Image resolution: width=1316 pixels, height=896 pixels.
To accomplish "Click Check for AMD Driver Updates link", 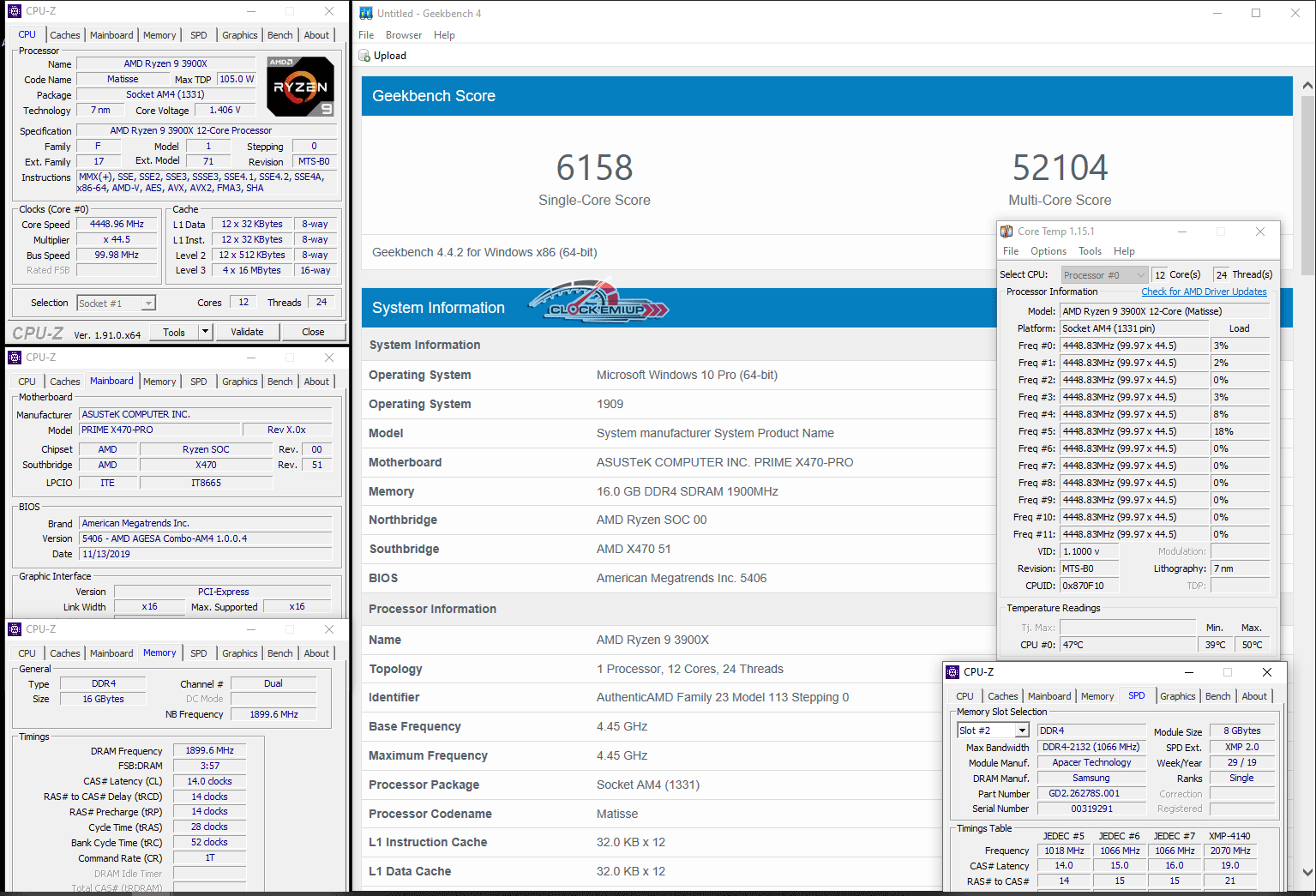I will 1203,292.
